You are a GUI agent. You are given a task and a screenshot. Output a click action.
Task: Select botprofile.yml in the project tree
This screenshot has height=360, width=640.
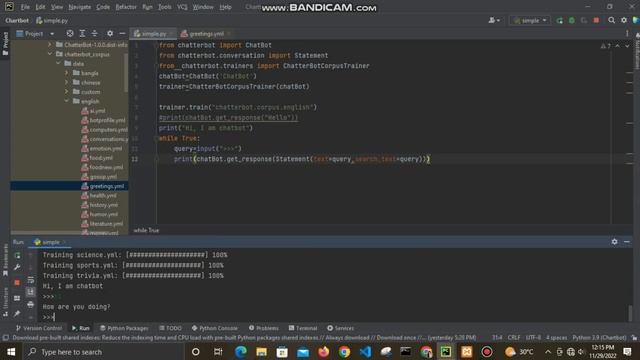(107, 120)
